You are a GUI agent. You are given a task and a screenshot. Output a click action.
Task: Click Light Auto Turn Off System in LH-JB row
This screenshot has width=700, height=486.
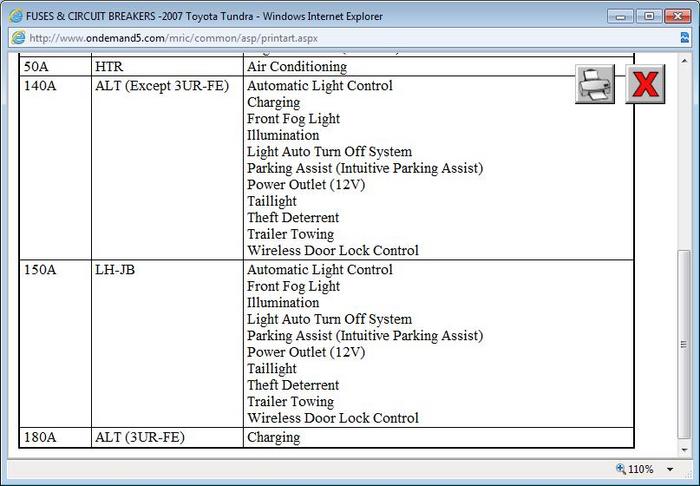329,319
